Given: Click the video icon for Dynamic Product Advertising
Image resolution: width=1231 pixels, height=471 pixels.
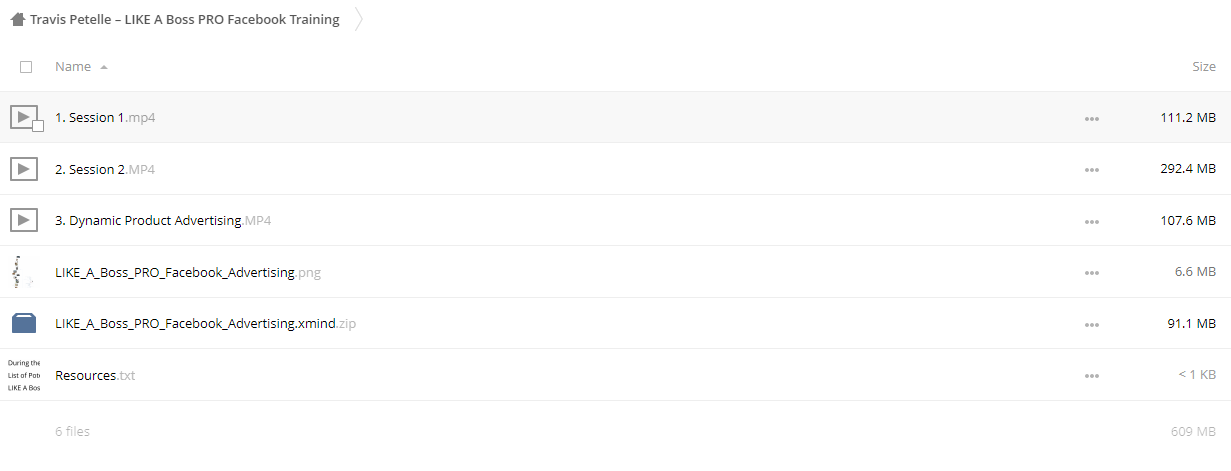Looking at the screenshot, I should click(x=24, y=220).
